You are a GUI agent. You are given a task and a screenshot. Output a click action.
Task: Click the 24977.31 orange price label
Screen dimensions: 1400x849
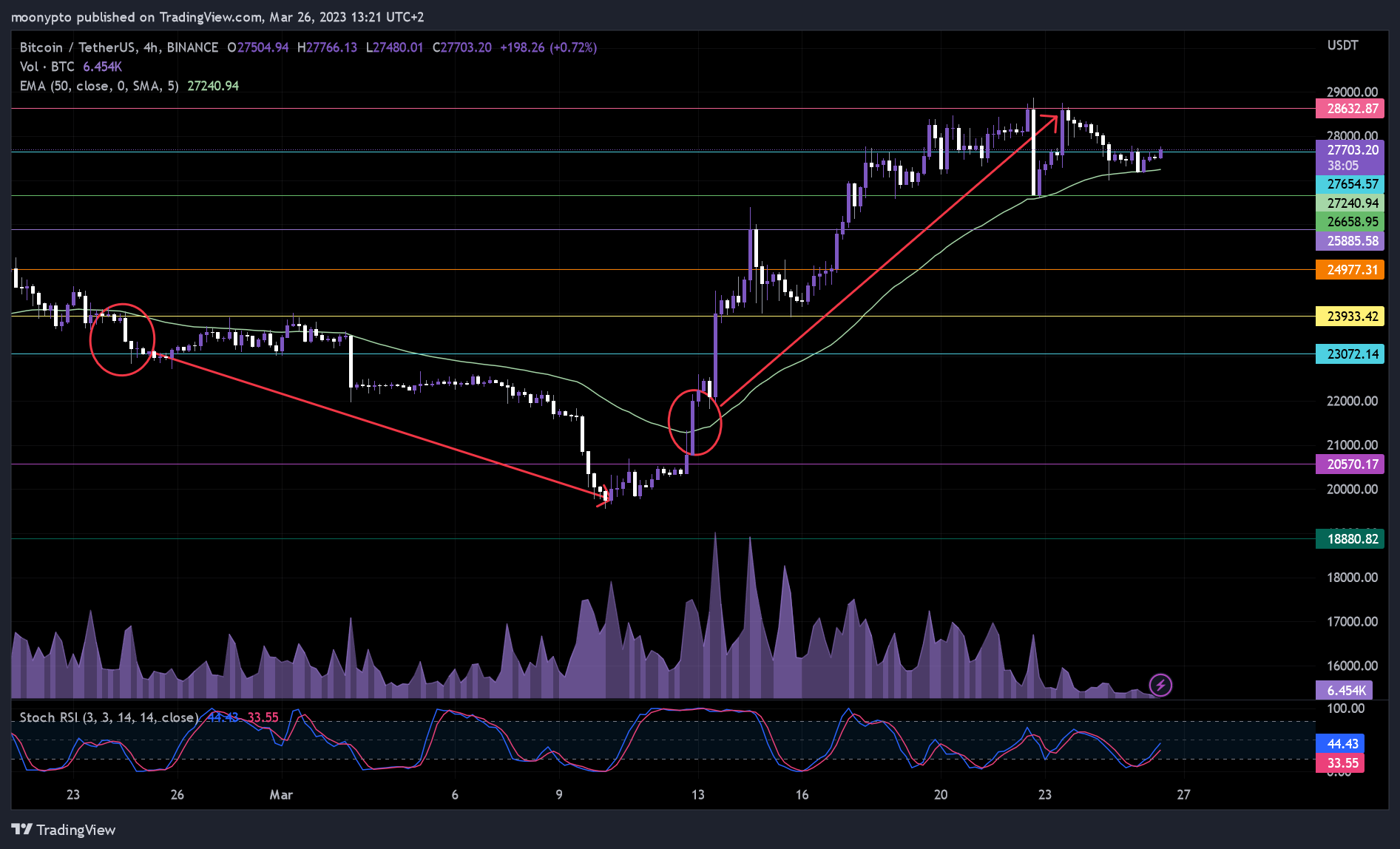point(1350,270)
